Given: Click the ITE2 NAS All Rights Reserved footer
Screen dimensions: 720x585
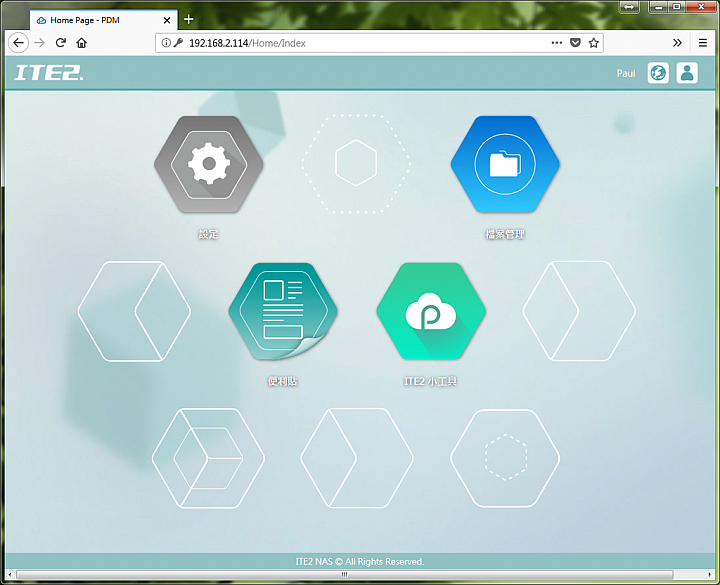Looking at the screenshot, I should click(x=360, y=562).
